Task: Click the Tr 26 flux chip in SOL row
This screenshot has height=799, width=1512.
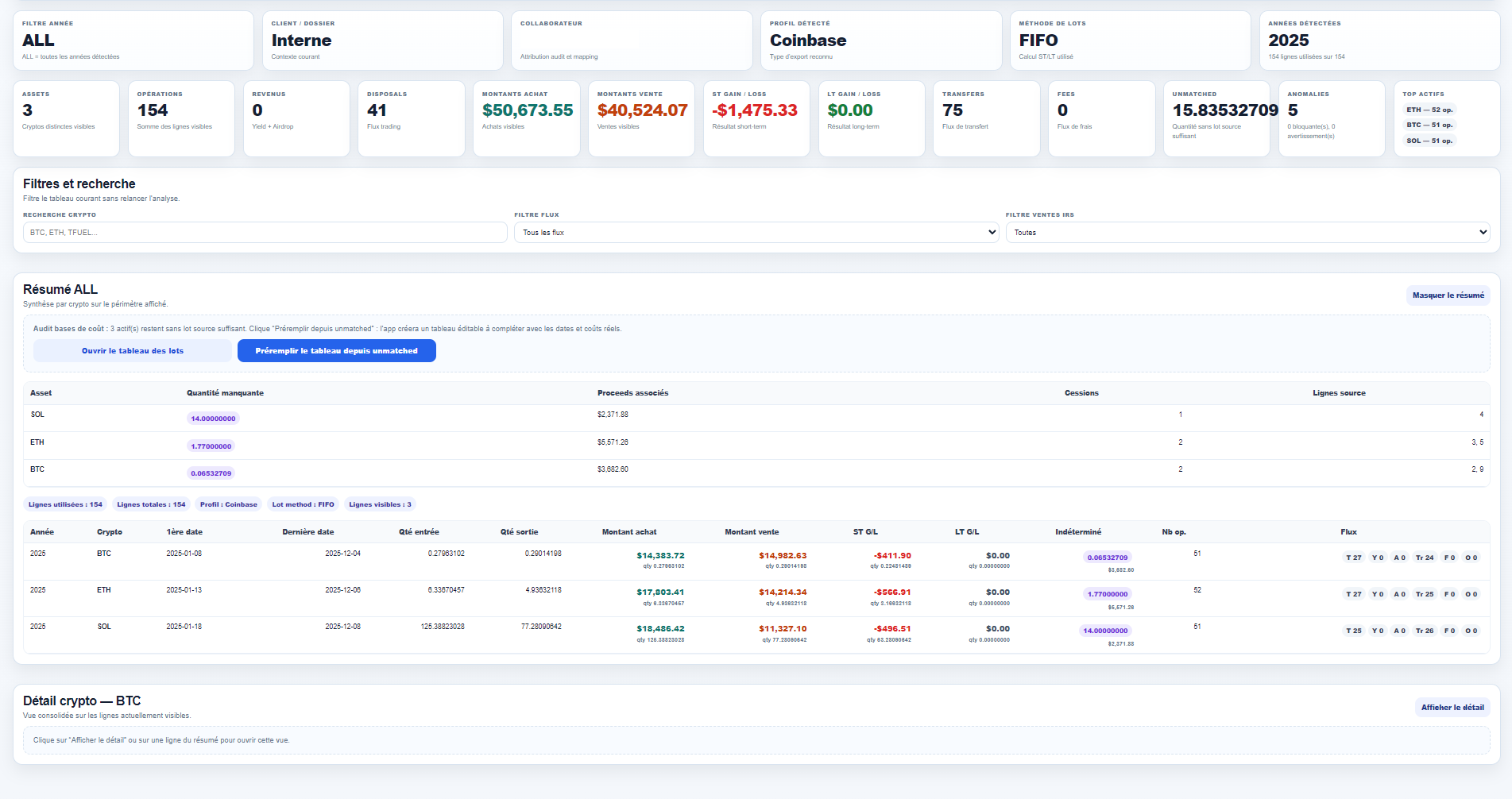Action: click(1425, 631)
